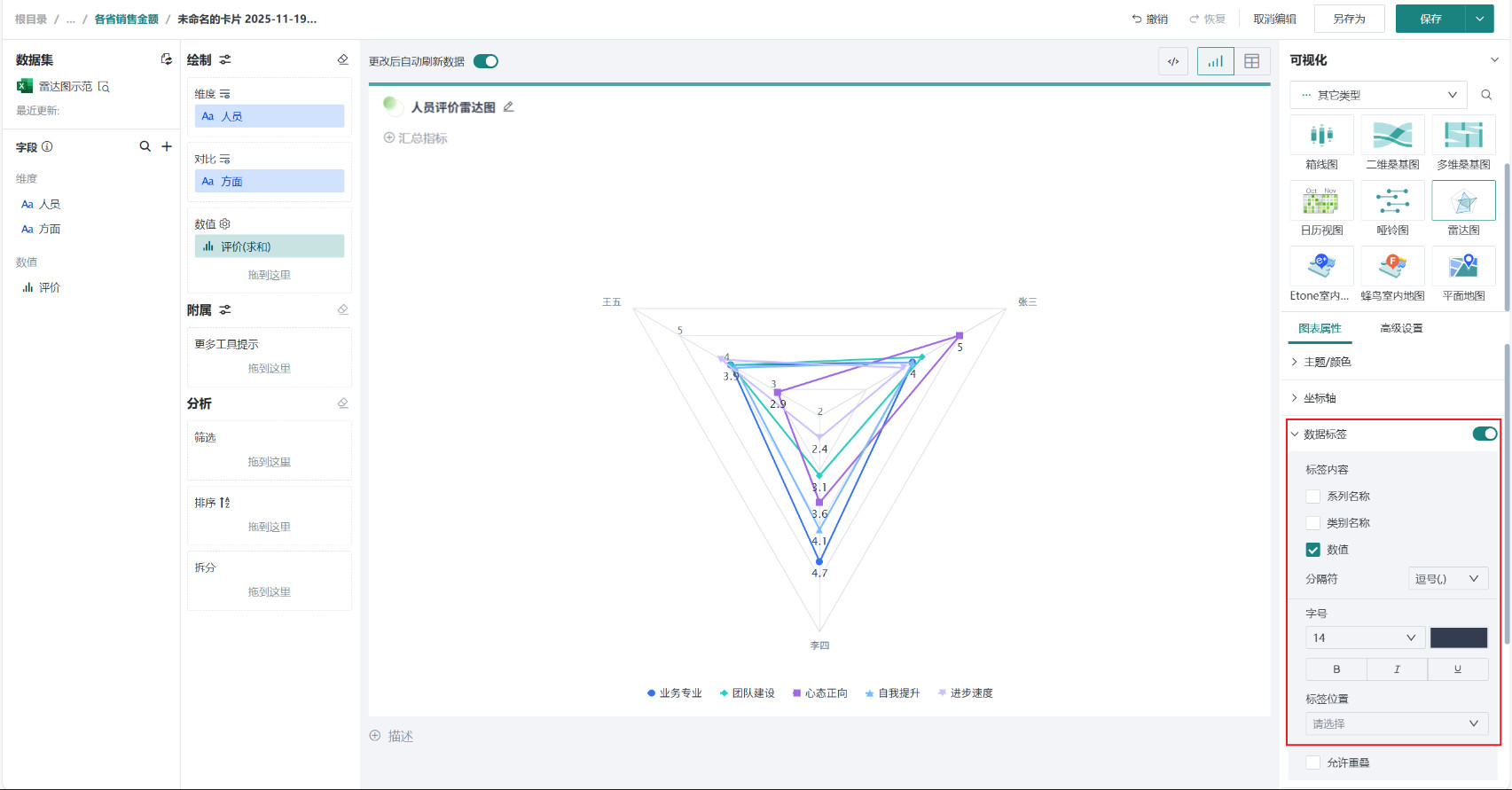Switch to the 图表属性 tab
The width and height of the screenshot is (1512, 790).
pos(1320,328)
